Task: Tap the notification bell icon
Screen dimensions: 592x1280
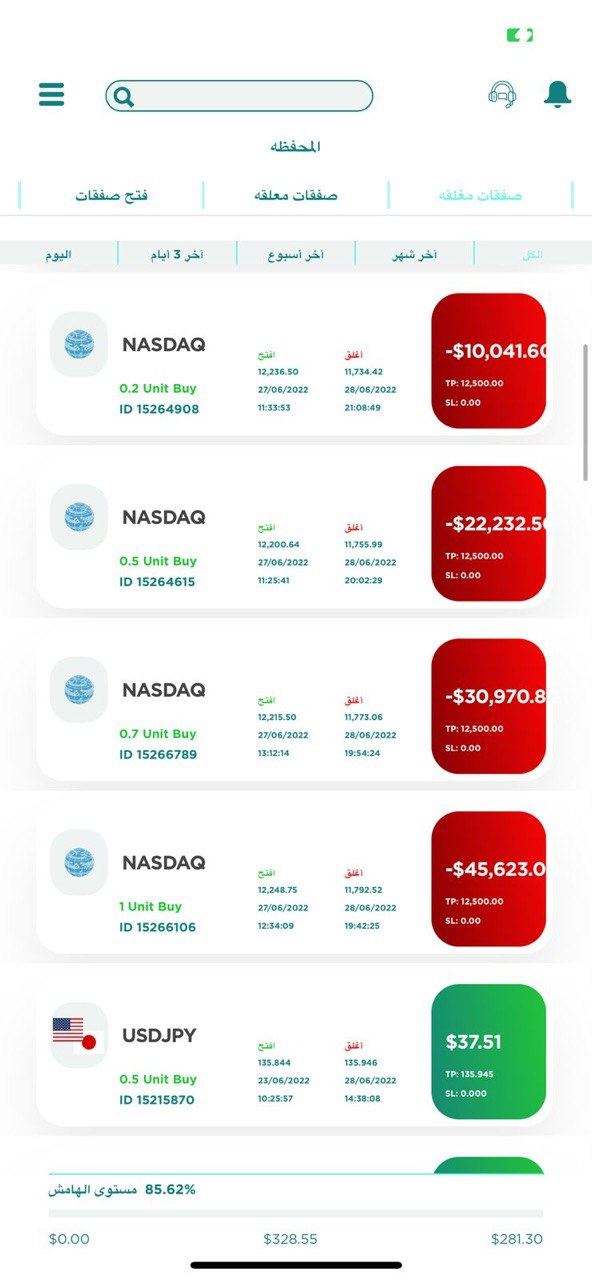Action: click(x=557, y=94)
